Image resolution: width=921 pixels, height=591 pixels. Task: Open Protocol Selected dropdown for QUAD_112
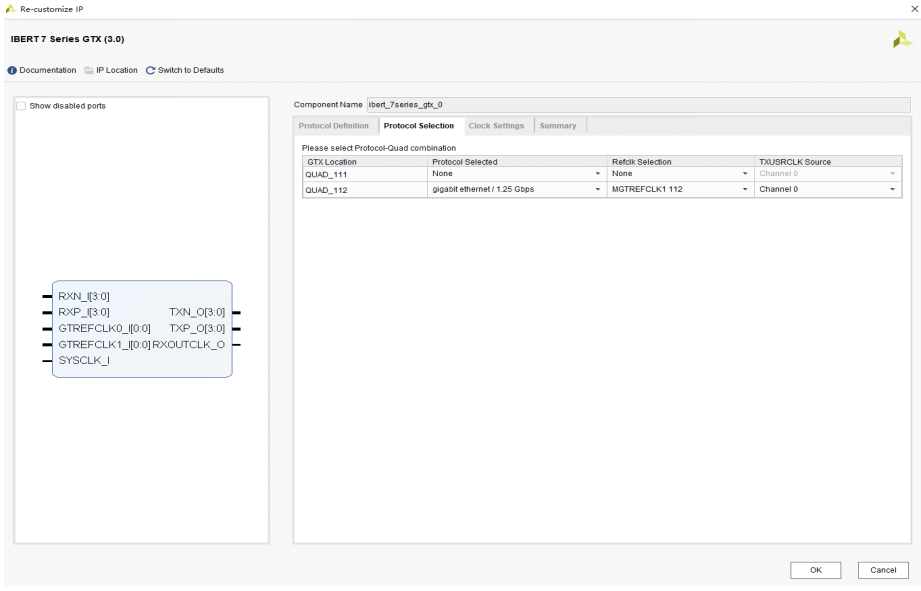(517, 189)
